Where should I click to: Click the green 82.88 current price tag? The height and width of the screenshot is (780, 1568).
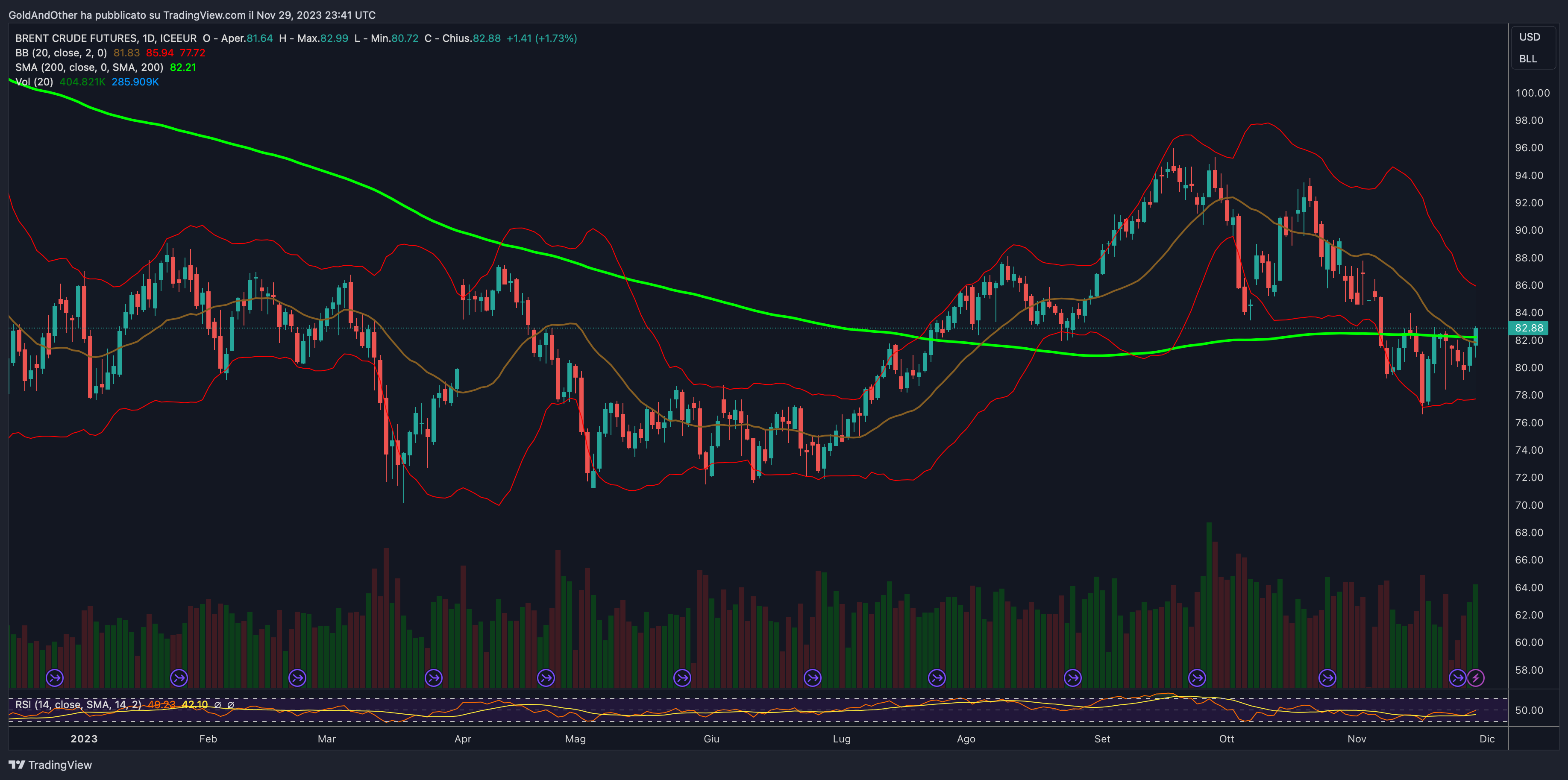point(1529,328)
